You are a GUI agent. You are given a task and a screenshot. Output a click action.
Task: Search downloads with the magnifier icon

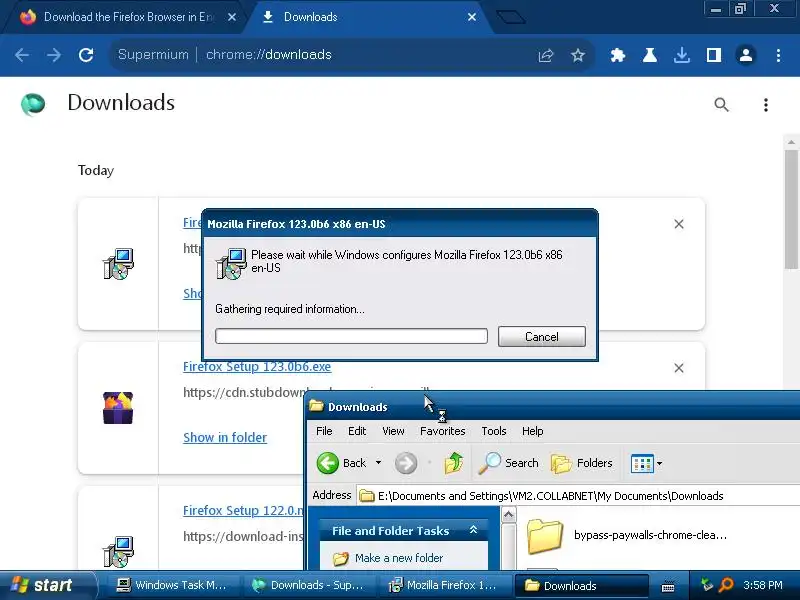tap(721, 105)
